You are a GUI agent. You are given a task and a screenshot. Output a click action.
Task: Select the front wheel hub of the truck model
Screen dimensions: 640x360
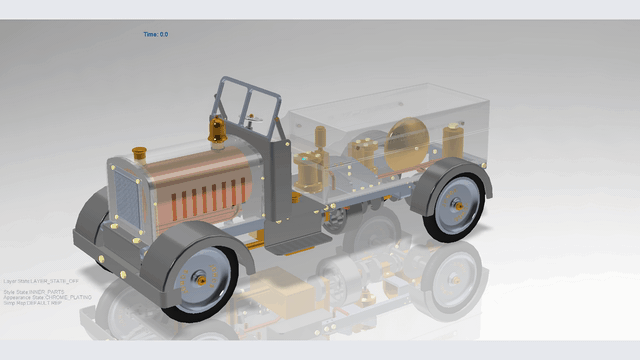pyautogui.click(x=201, y=280)
